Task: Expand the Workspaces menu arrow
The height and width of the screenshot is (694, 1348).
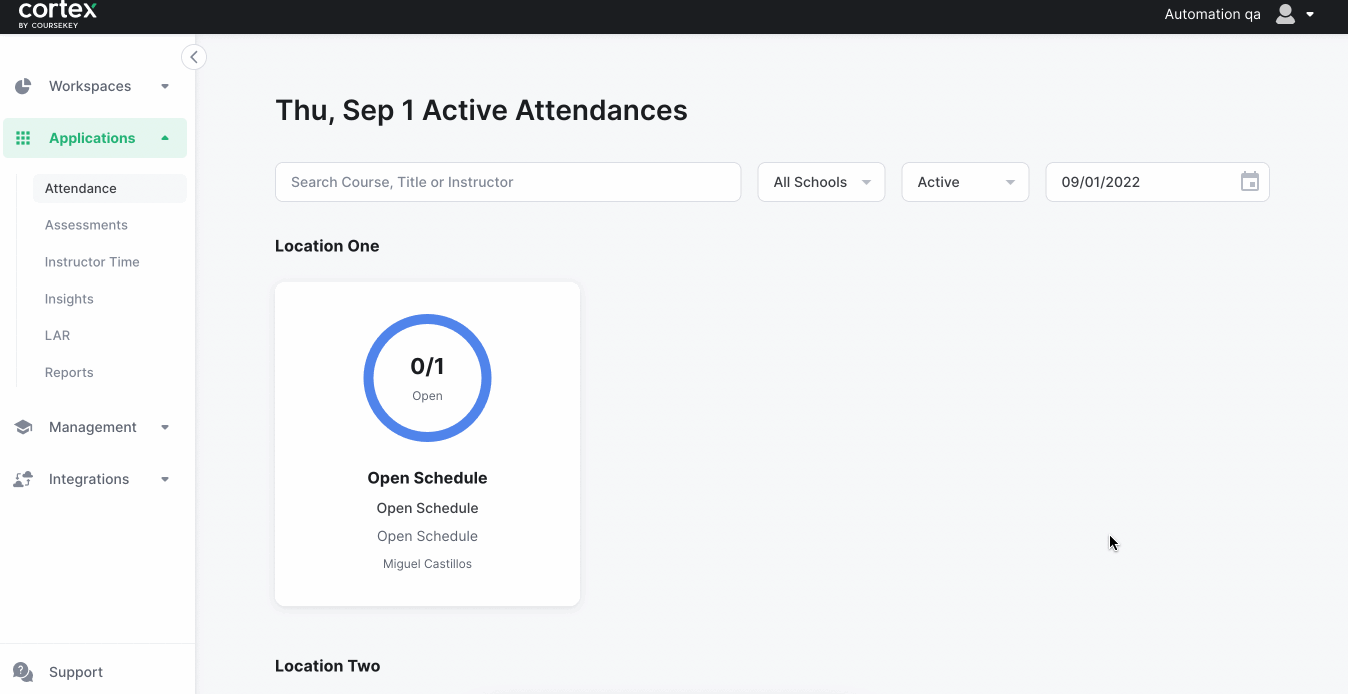Action: coord(165,86)
